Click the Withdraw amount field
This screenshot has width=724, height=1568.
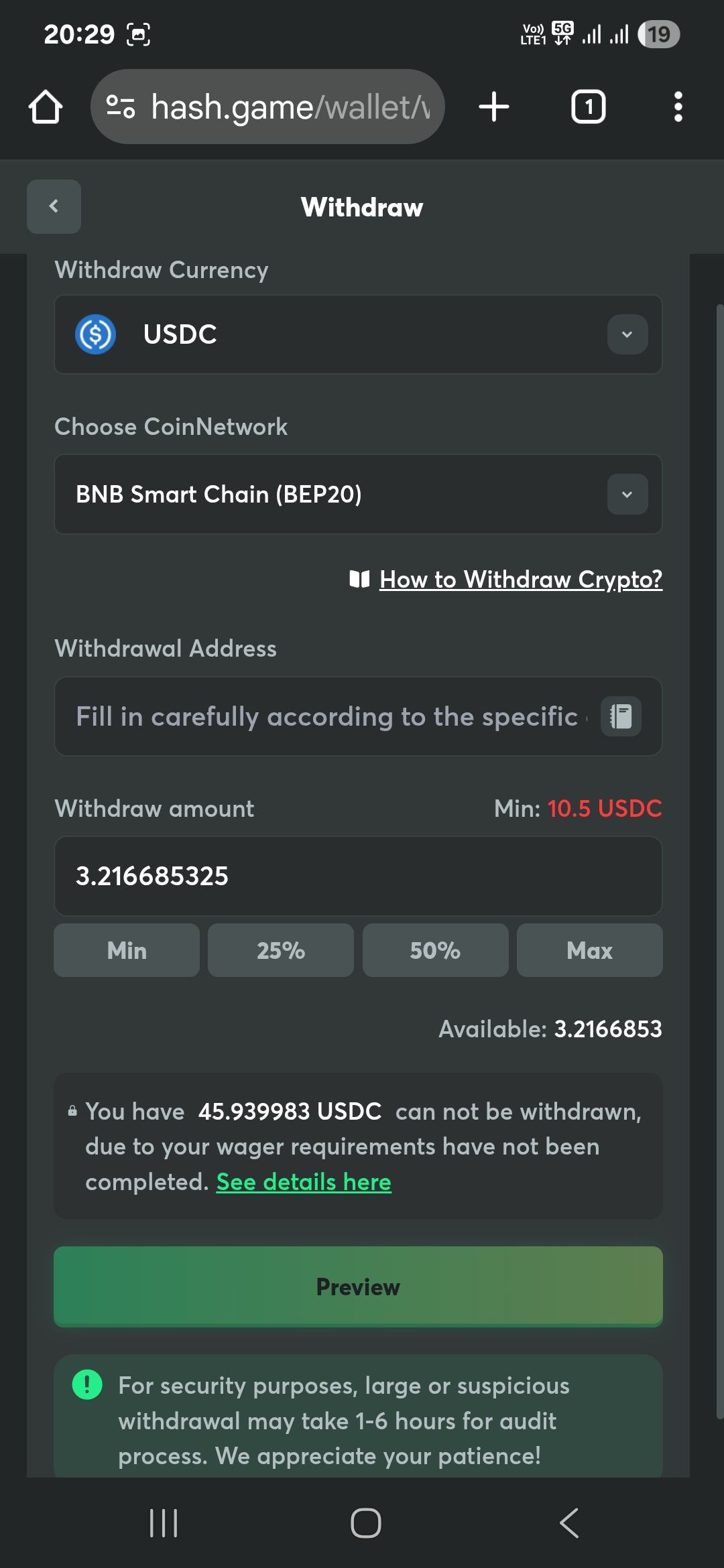(358, 876)
